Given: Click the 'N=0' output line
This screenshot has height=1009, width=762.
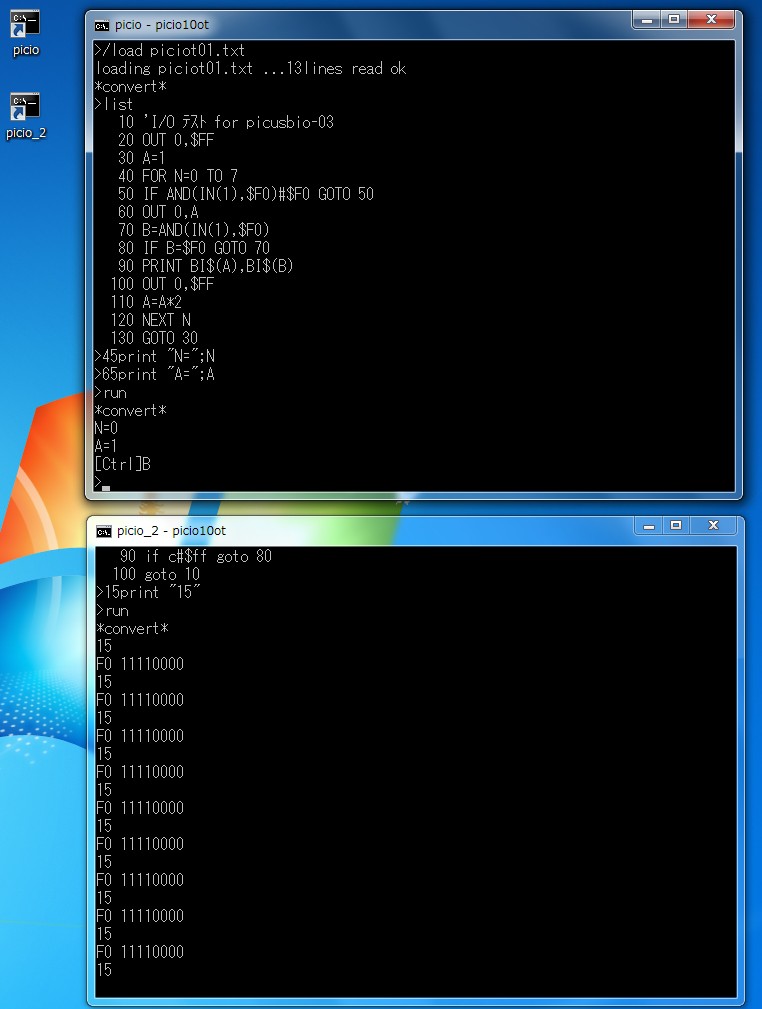Looking at the screenshot, I should pos(106,429).
